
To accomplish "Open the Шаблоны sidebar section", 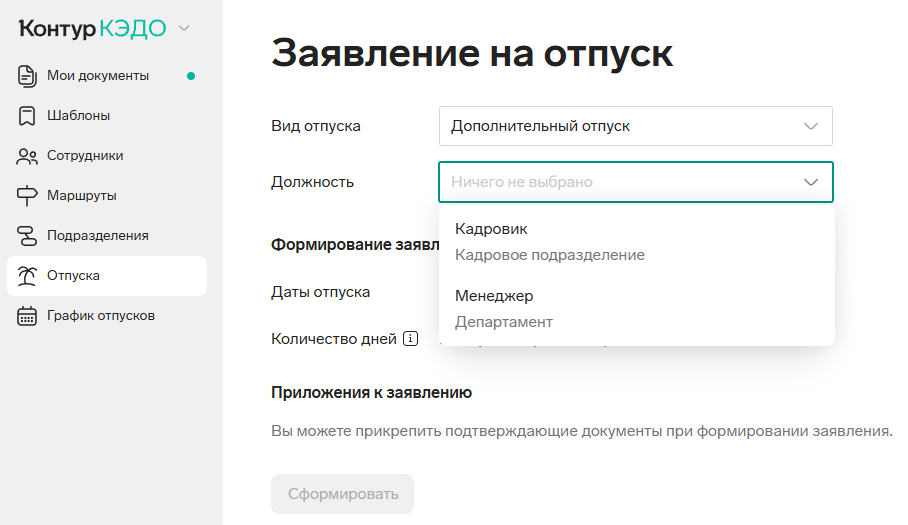I will pos(78,116).
